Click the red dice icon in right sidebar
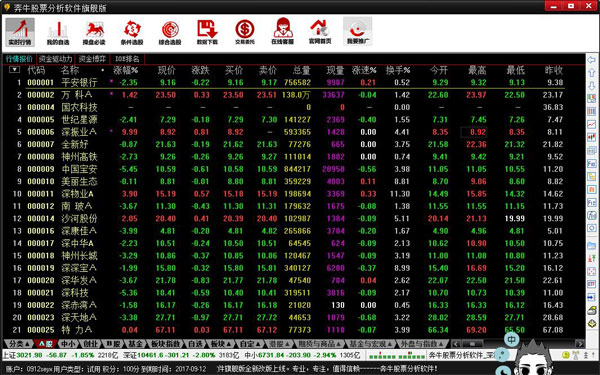Image resolution: width=600 pixels, height=375 pixels. pyautogui.click(x=592, y=272)
